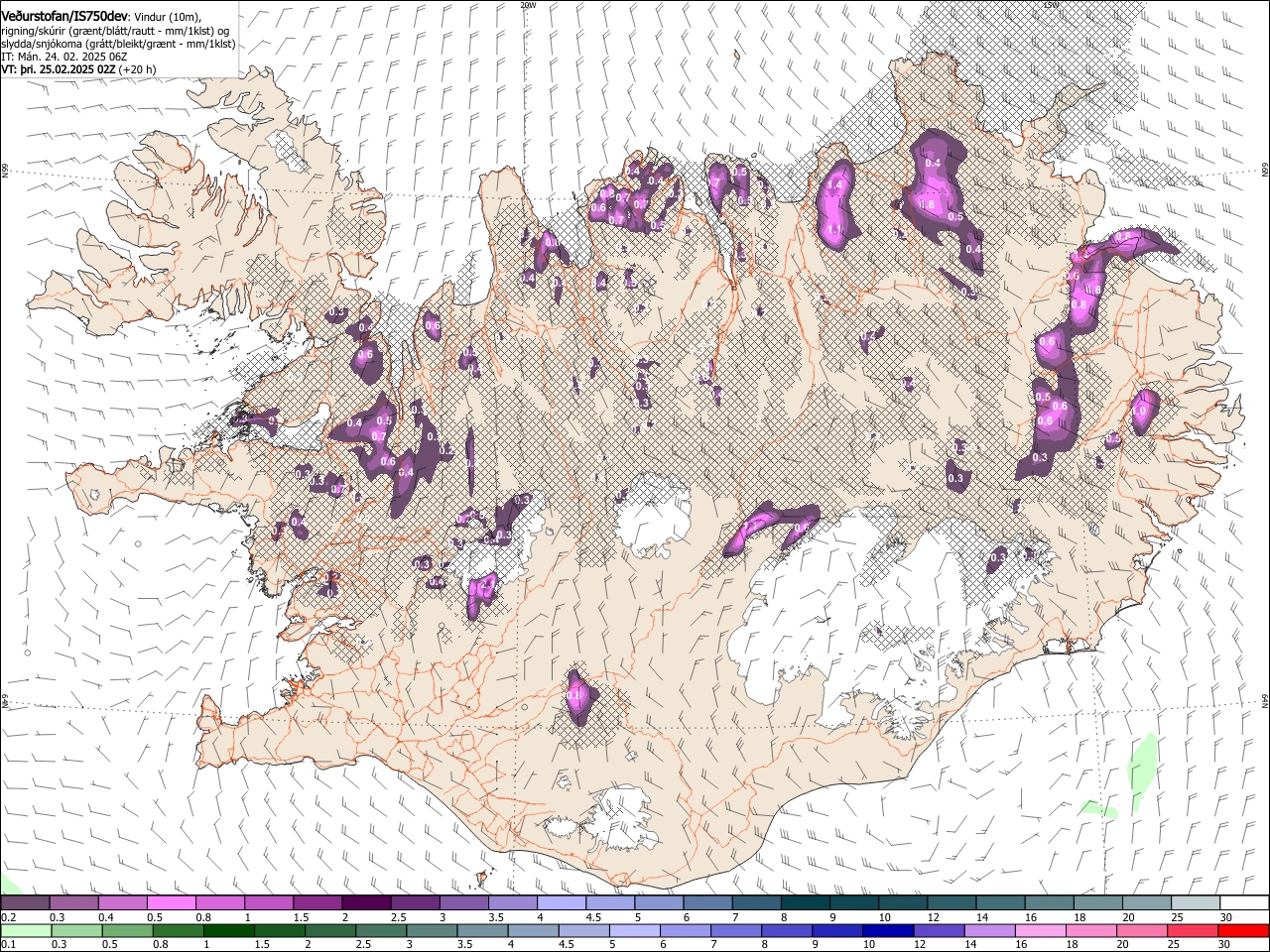Click the snowfall swatch between 3 and 3.5

pos(463,903)
